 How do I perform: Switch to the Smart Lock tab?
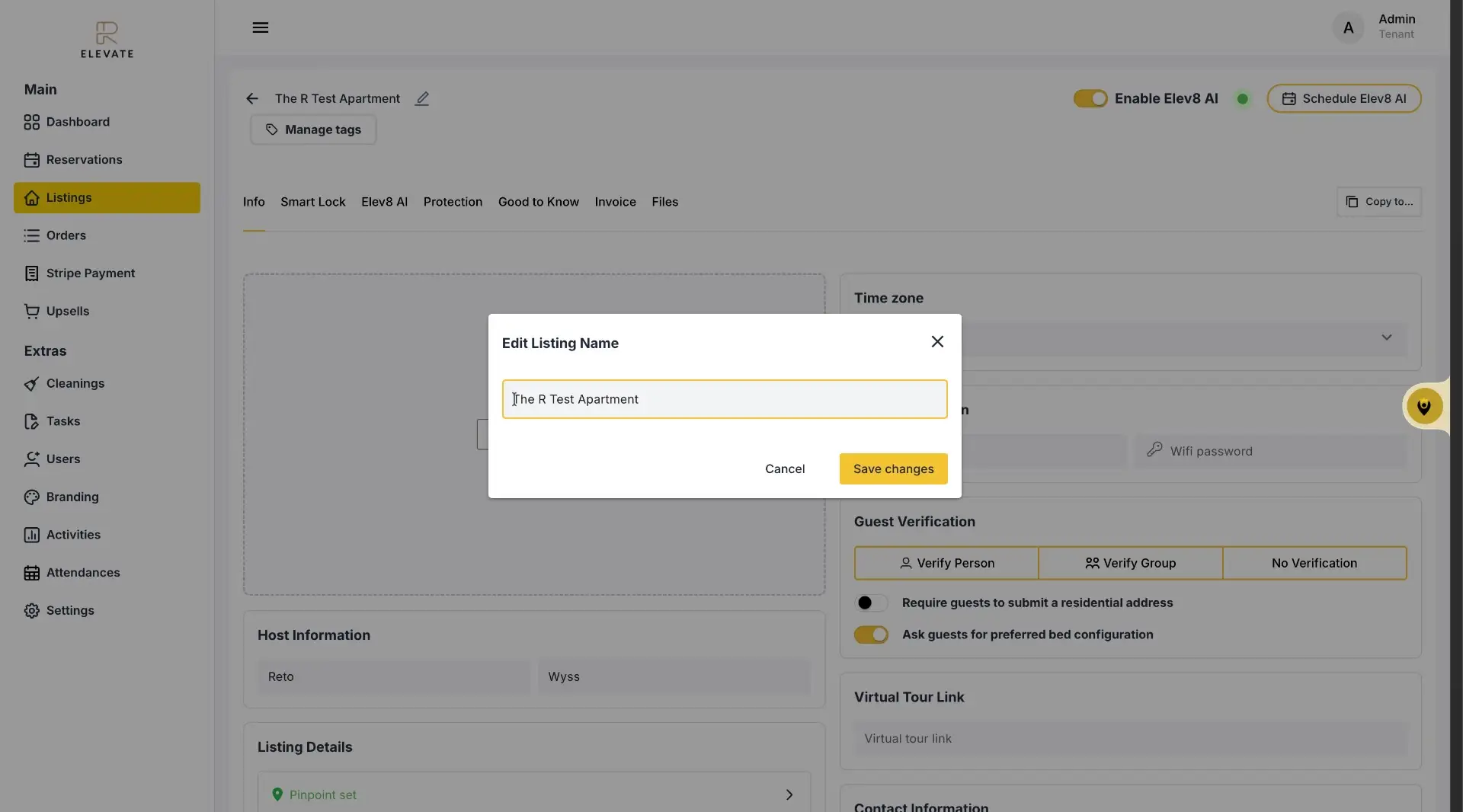[x=312, y=202]
